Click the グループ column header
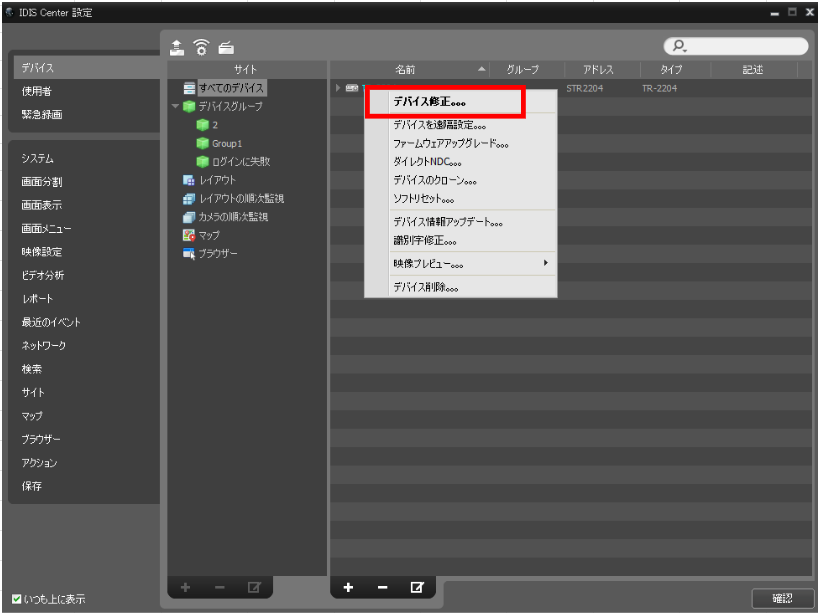818x613 pixels. (x=526, y=69)
